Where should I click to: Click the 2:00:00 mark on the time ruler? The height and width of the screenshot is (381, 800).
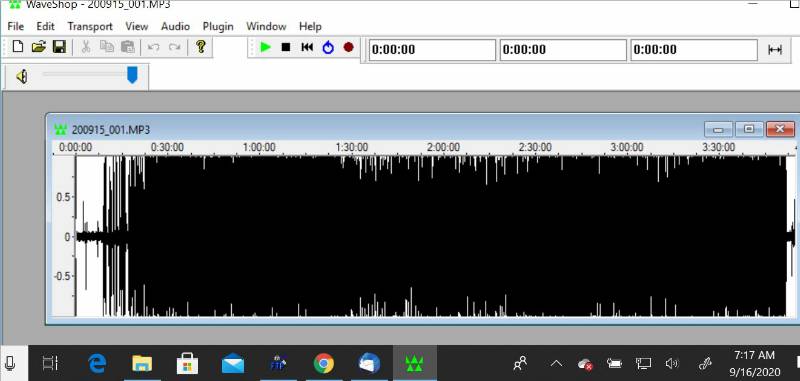(443, 147)
